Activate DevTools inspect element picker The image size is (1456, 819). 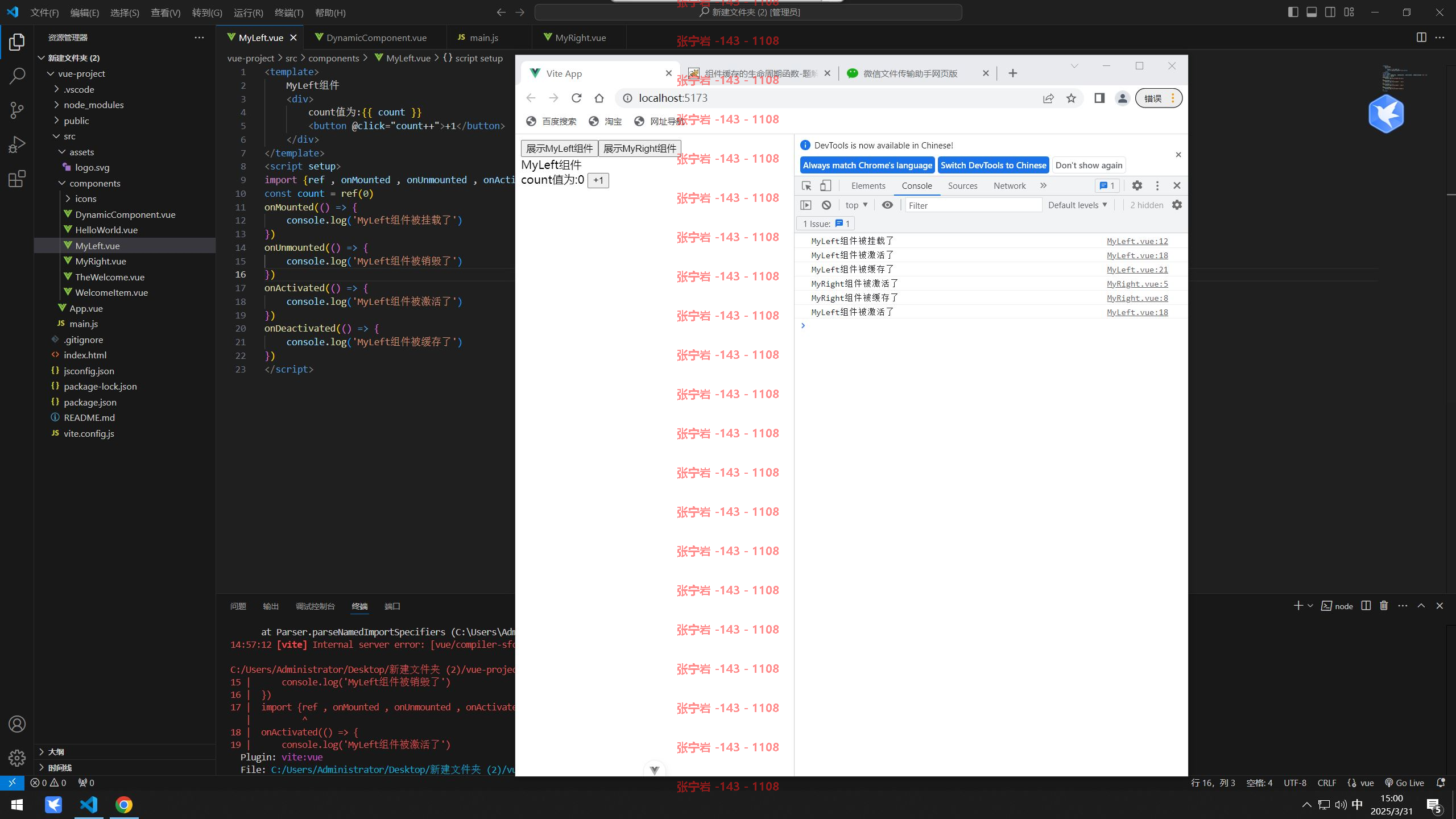[x=806, y=185]
